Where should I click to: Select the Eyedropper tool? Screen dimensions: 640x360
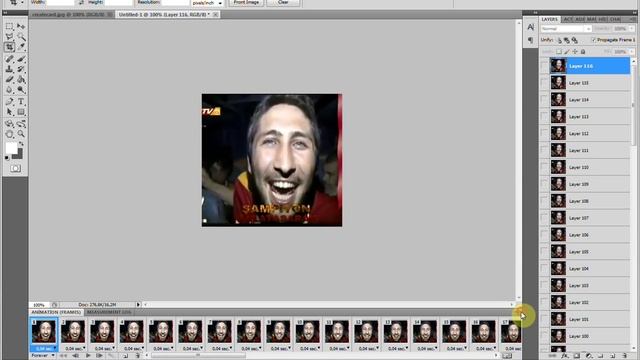coord(21,47)
